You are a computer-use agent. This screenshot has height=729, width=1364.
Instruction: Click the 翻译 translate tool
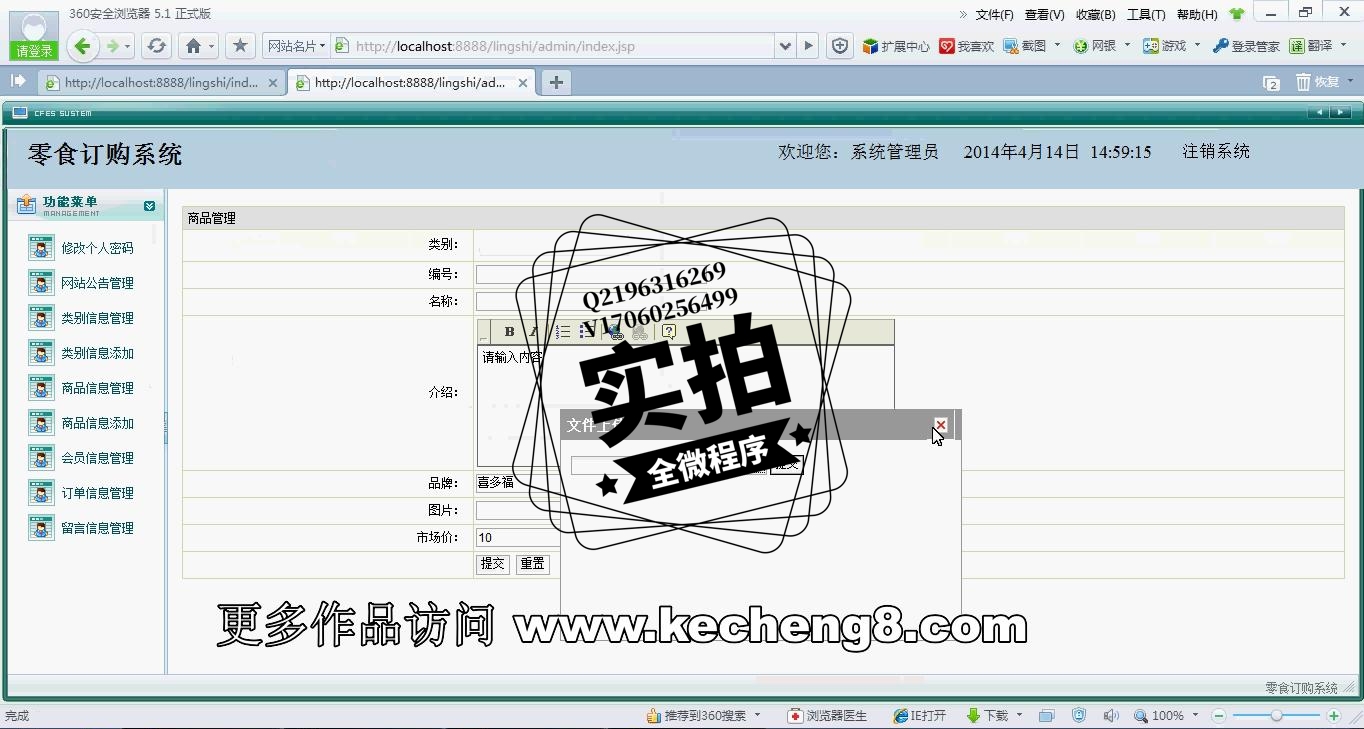pyautogui.click(x=1311, y=46)
